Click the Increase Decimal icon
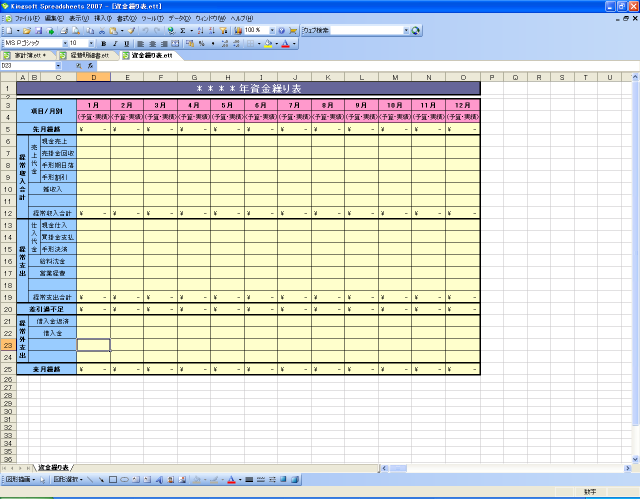 click(x=224, y=44)
